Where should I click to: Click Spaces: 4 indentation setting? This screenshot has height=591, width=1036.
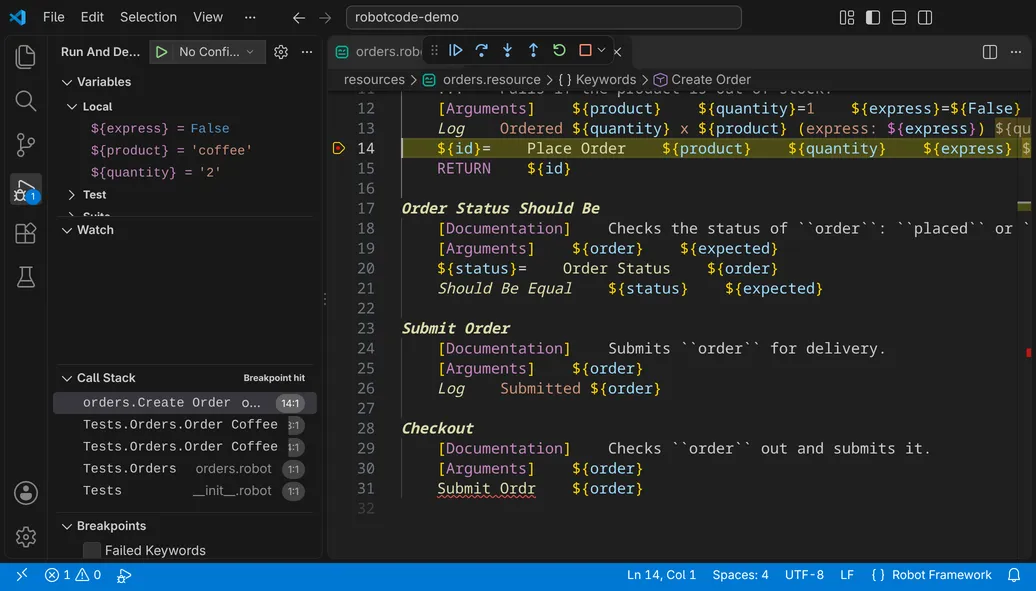(740, 575)
